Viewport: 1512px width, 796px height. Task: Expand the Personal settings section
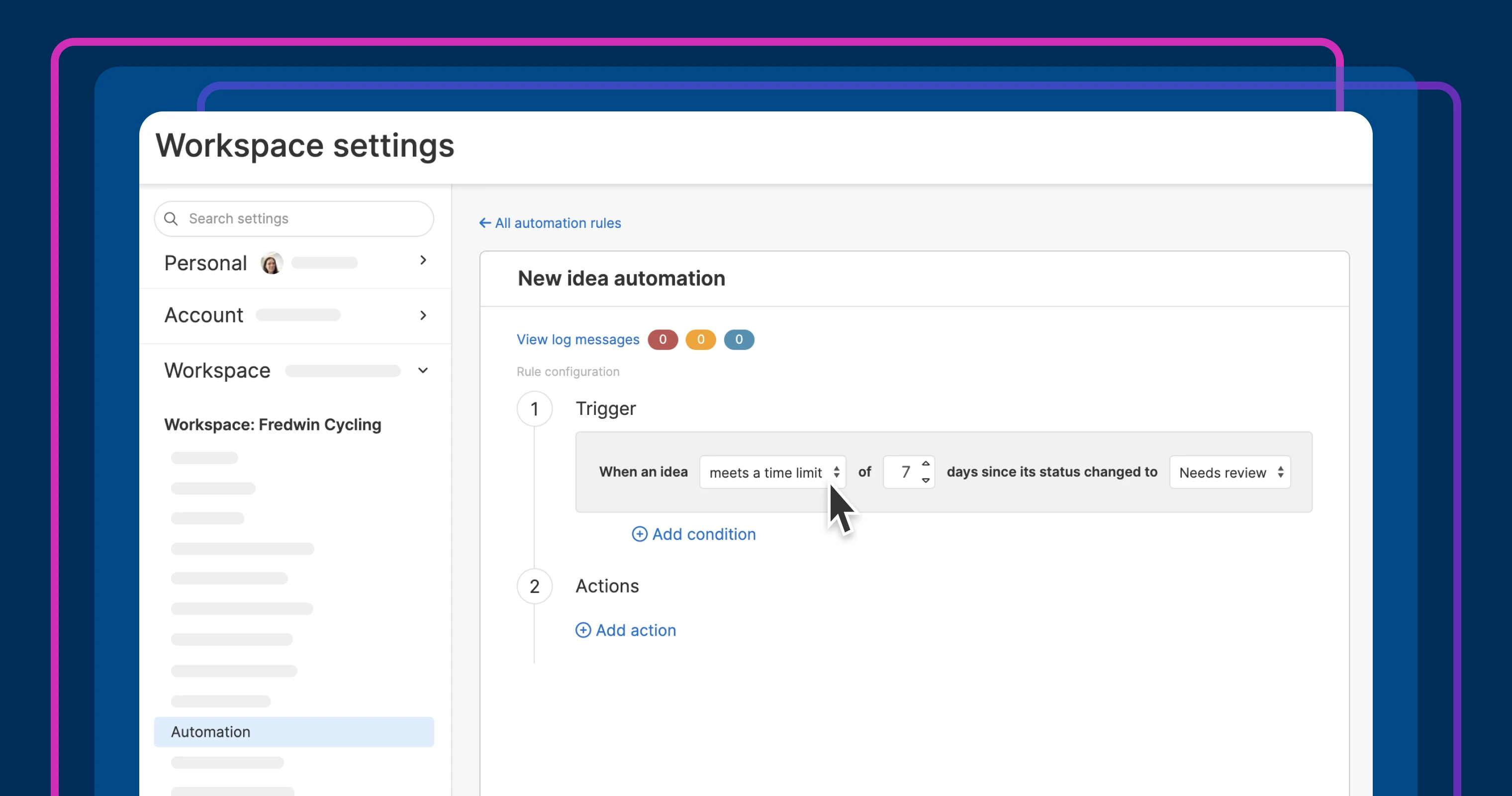click(423, 260)
